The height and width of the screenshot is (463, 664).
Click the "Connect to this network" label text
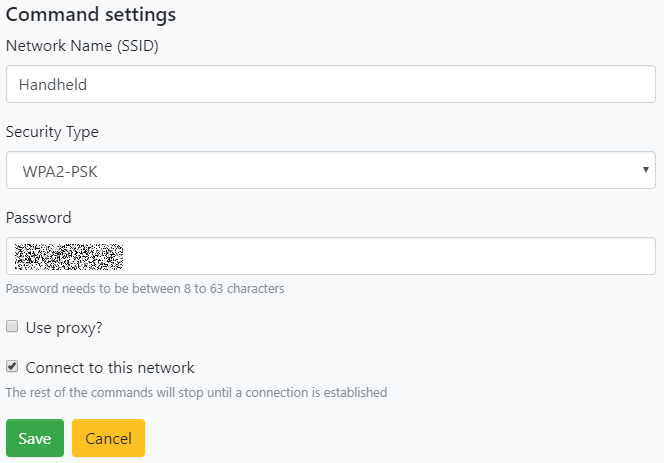pyautogui.click(x=110, y=367)
